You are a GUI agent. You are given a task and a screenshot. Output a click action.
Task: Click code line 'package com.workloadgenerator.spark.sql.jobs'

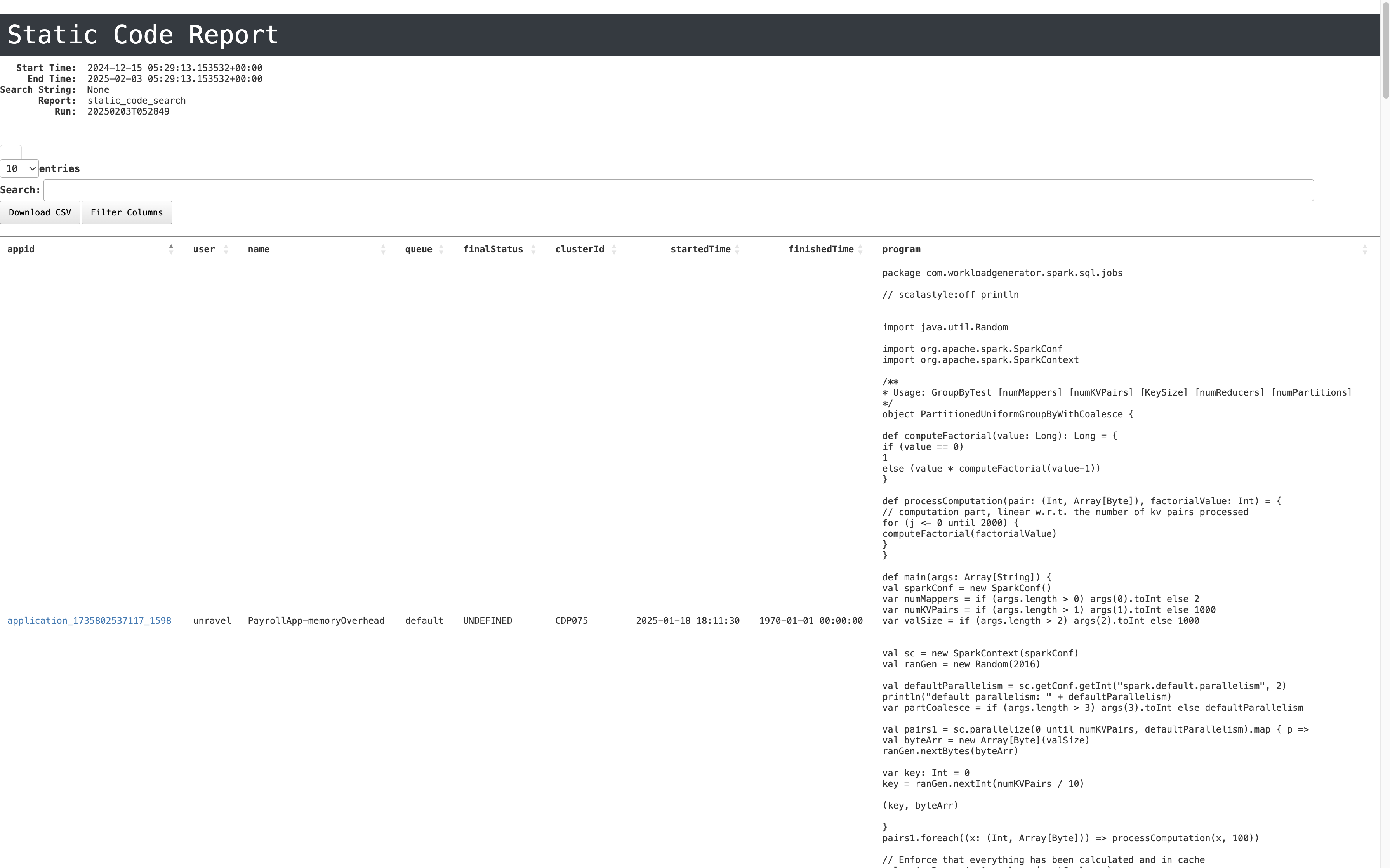1003,273
